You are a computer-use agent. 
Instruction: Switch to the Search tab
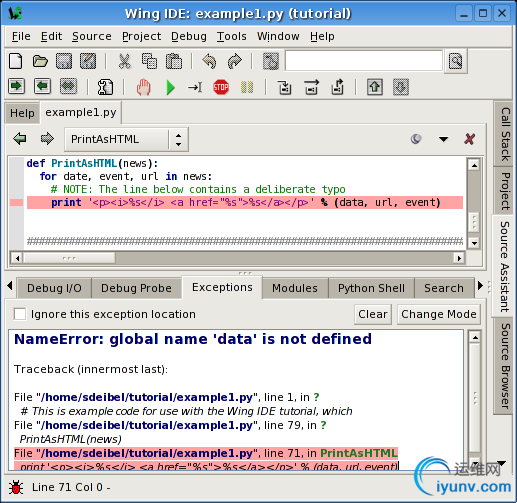(444, 288)
